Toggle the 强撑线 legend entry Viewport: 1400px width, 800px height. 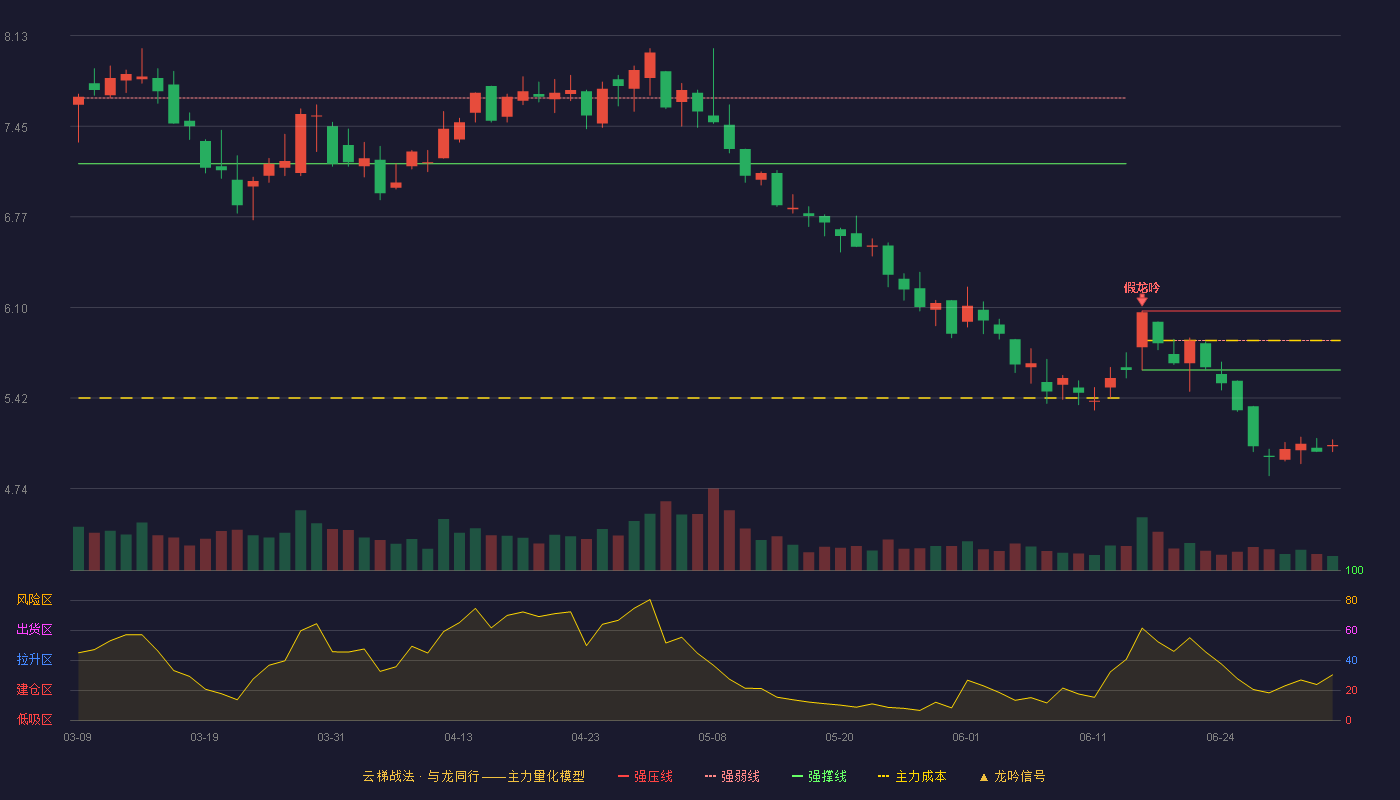[820, 776]
